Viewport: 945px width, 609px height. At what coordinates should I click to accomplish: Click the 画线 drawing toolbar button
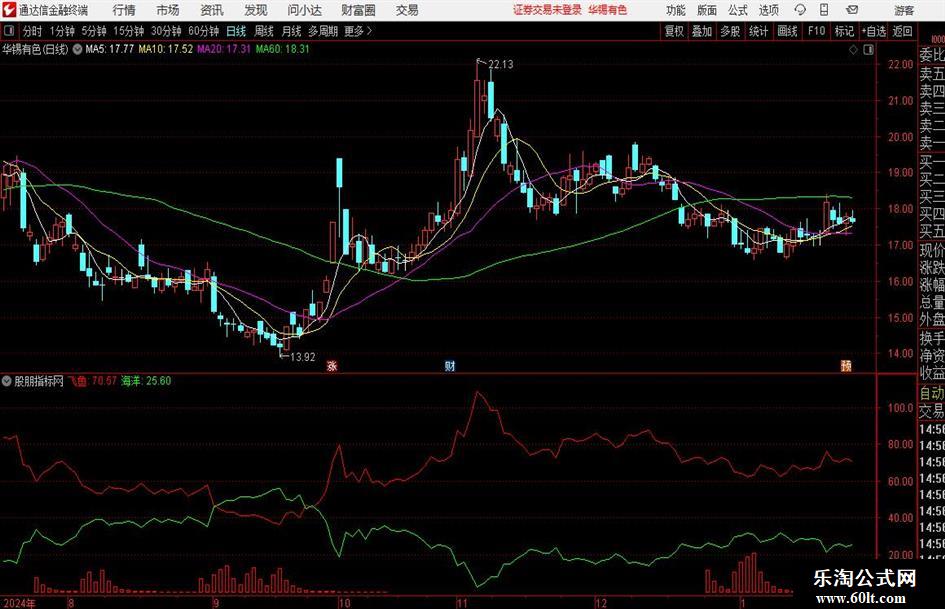click(x=788, y=31)
